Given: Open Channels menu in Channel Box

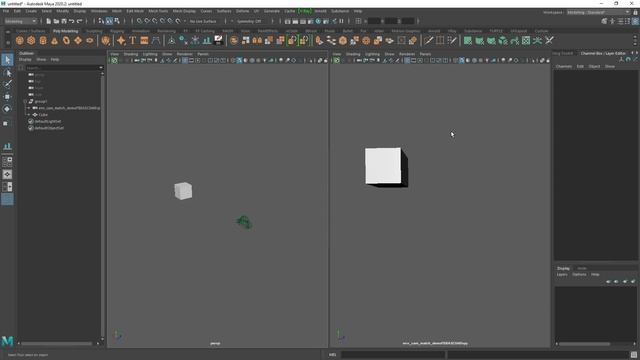Looking at the screenshot, I should click(564, 66).
